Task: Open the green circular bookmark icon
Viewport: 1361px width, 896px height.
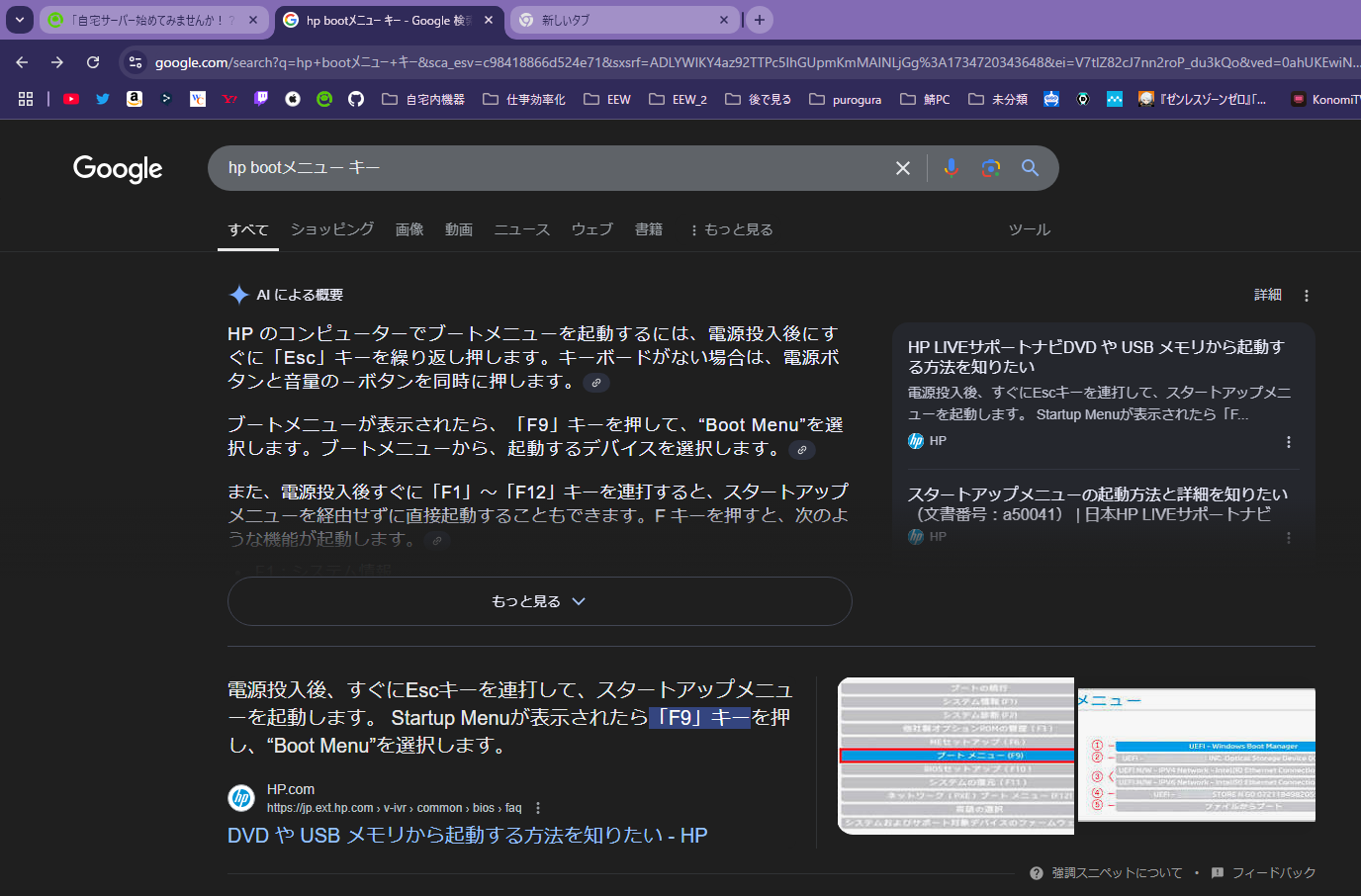Action: [x=324, y=99]
